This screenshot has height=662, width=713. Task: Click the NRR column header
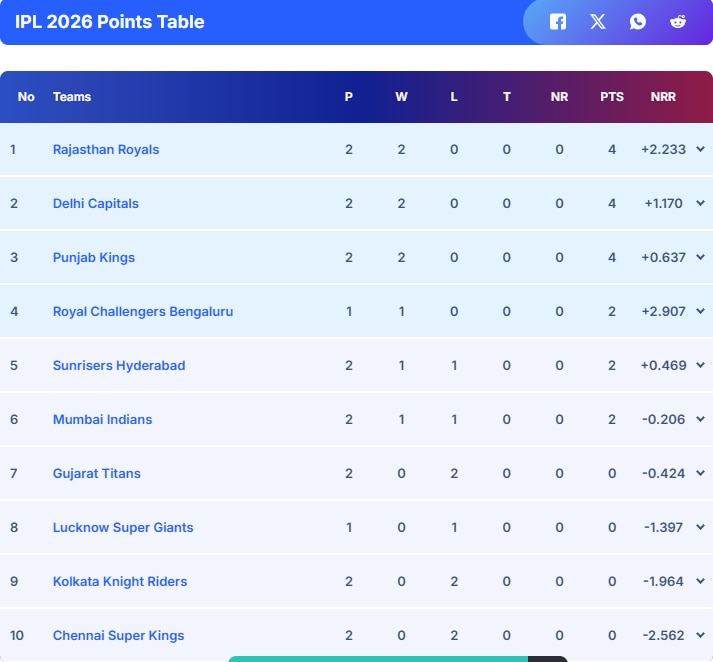(663, 97)
